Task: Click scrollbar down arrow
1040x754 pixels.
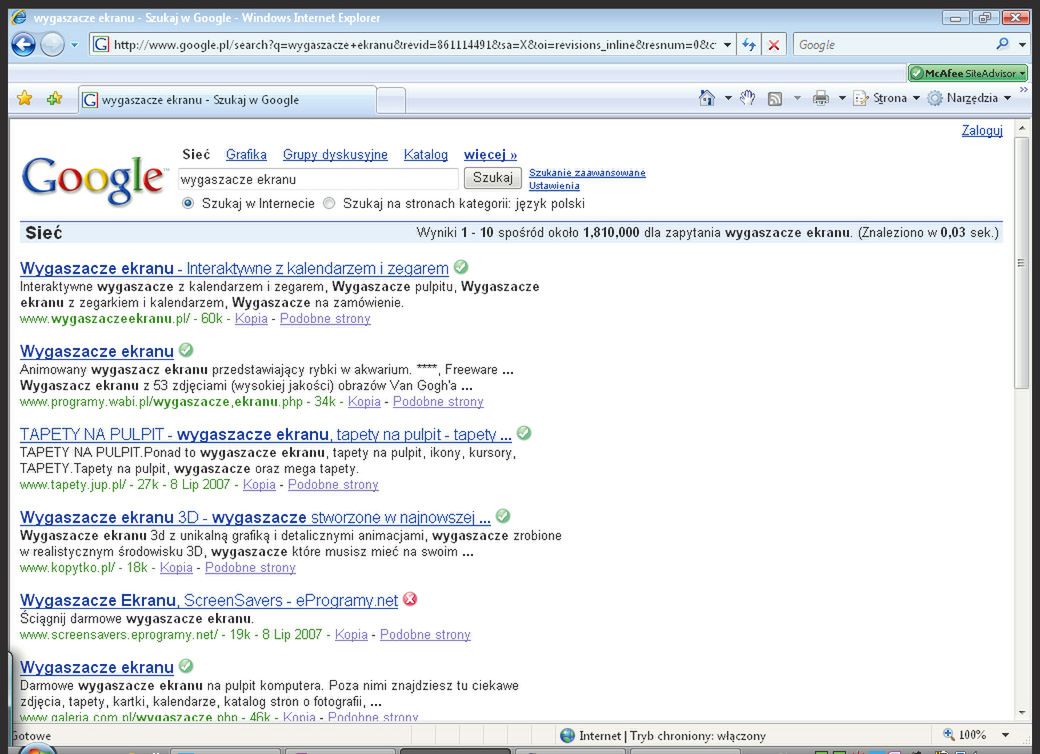Action: click(1021, 713)
